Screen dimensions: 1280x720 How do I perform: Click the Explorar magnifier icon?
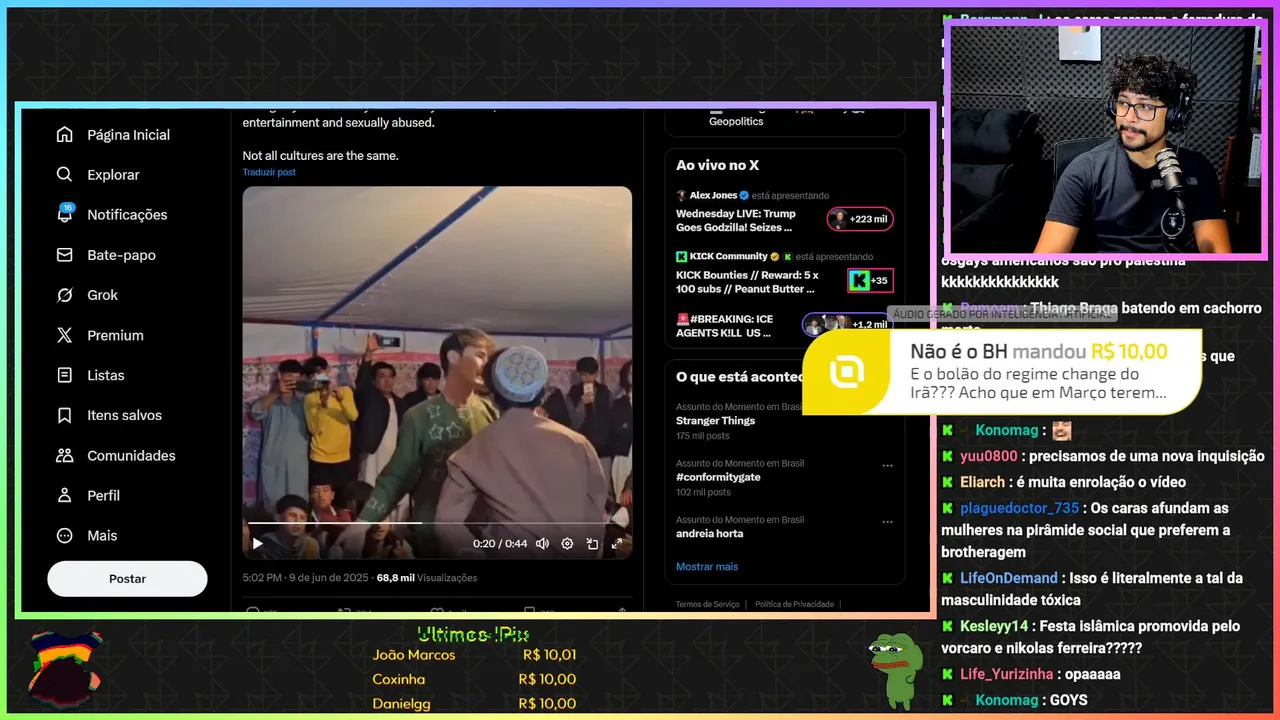click(x=65, y=175)
